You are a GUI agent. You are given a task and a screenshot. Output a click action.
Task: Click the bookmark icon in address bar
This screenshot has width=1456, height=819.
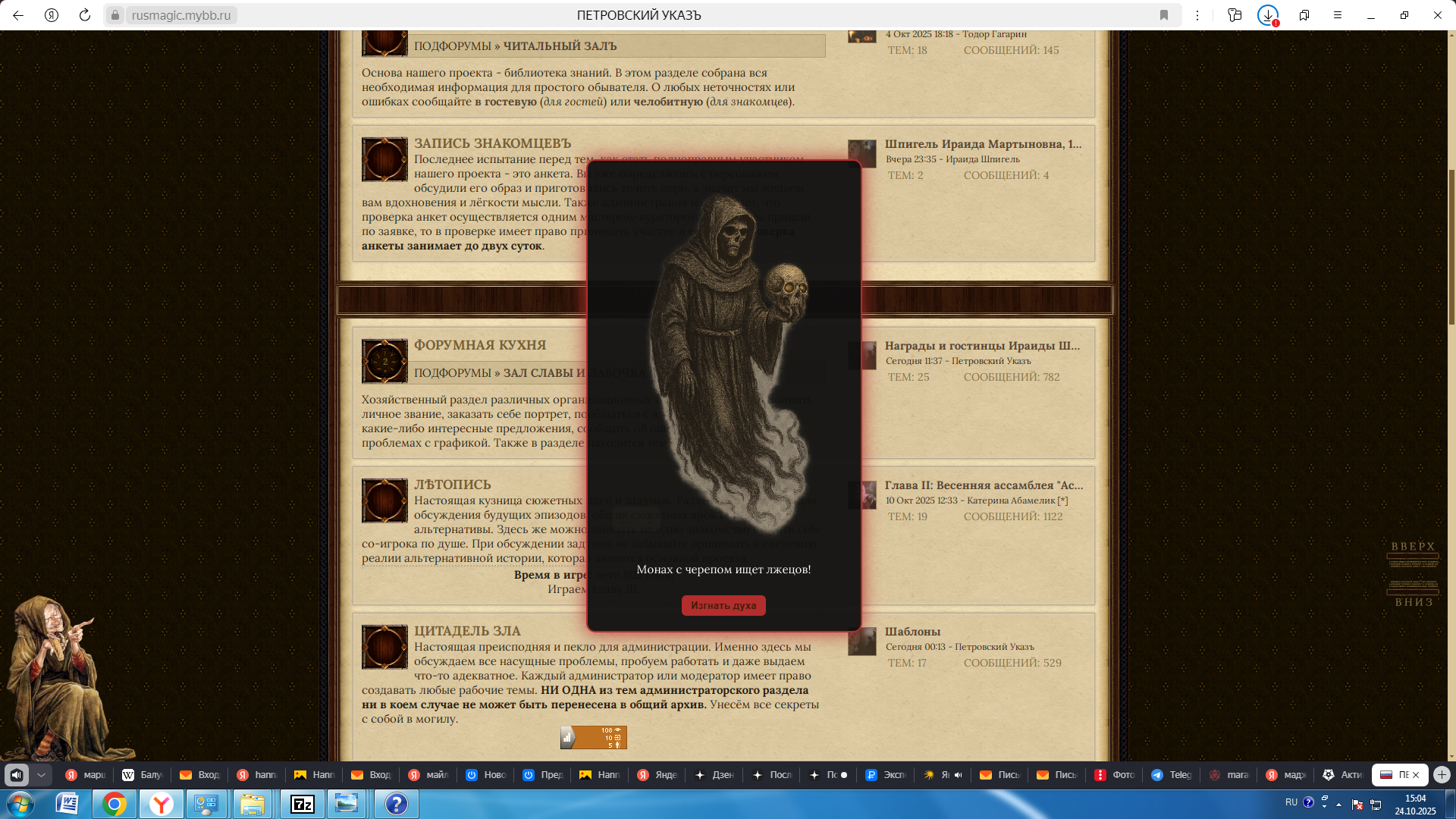(x=1164, y=15)
